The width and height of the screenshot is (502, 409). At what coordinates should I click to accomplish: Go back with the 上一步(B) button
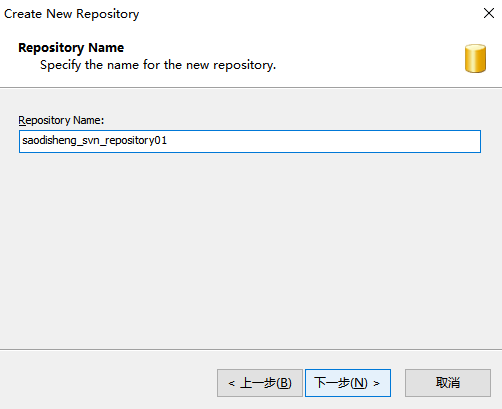click(x=260, y=383)
